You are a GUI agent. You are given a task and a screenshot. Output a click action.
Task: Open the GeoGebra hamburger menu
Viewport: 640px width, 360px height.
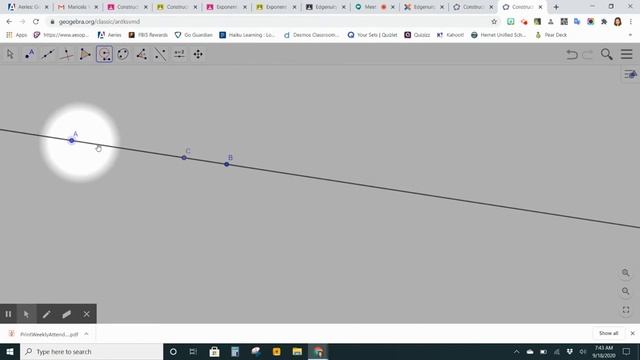pyautogui.click(x=627, y=54)
